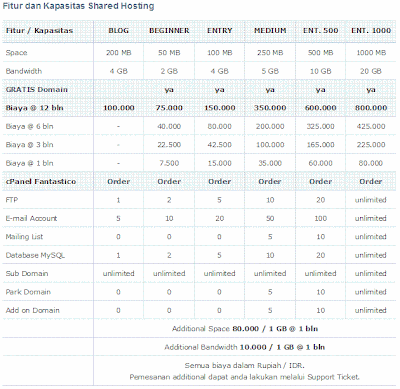Click the '1000 MB' space value
The image size is (400, 389).
[371, 53]
